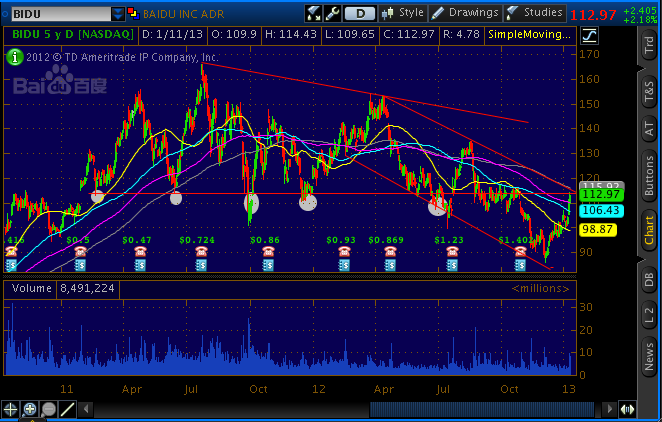Click the report notepad icon below $0.47

(140, 265)
